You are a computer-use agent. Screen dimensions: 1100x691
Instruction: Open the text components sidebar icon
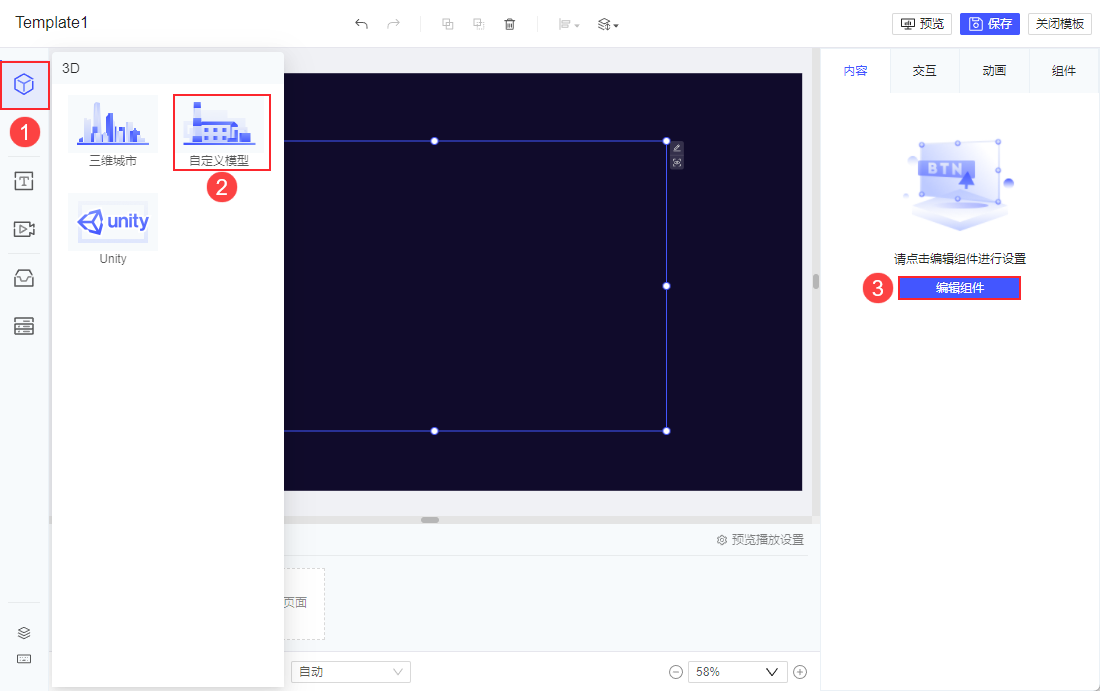coord(24,181)
